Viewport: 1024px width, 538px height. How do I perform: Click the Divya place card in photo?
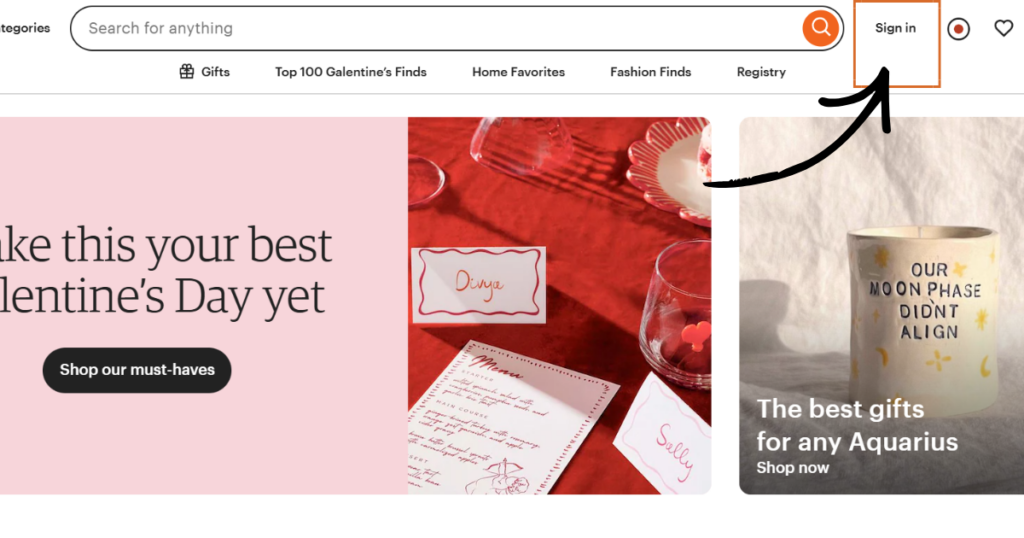[479, 285]
